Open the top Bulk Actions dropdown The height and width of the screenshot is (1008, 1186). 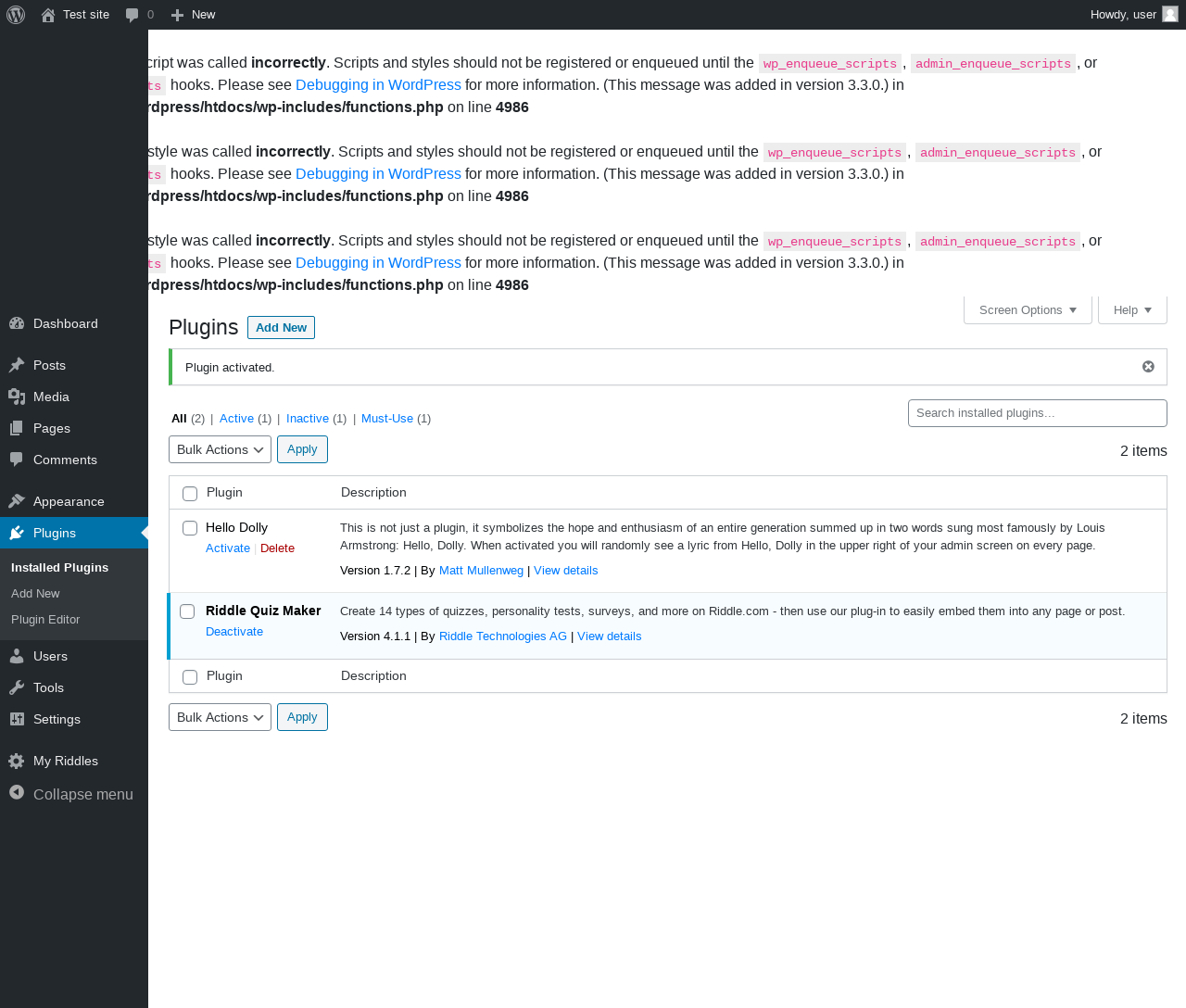(220, 449)
